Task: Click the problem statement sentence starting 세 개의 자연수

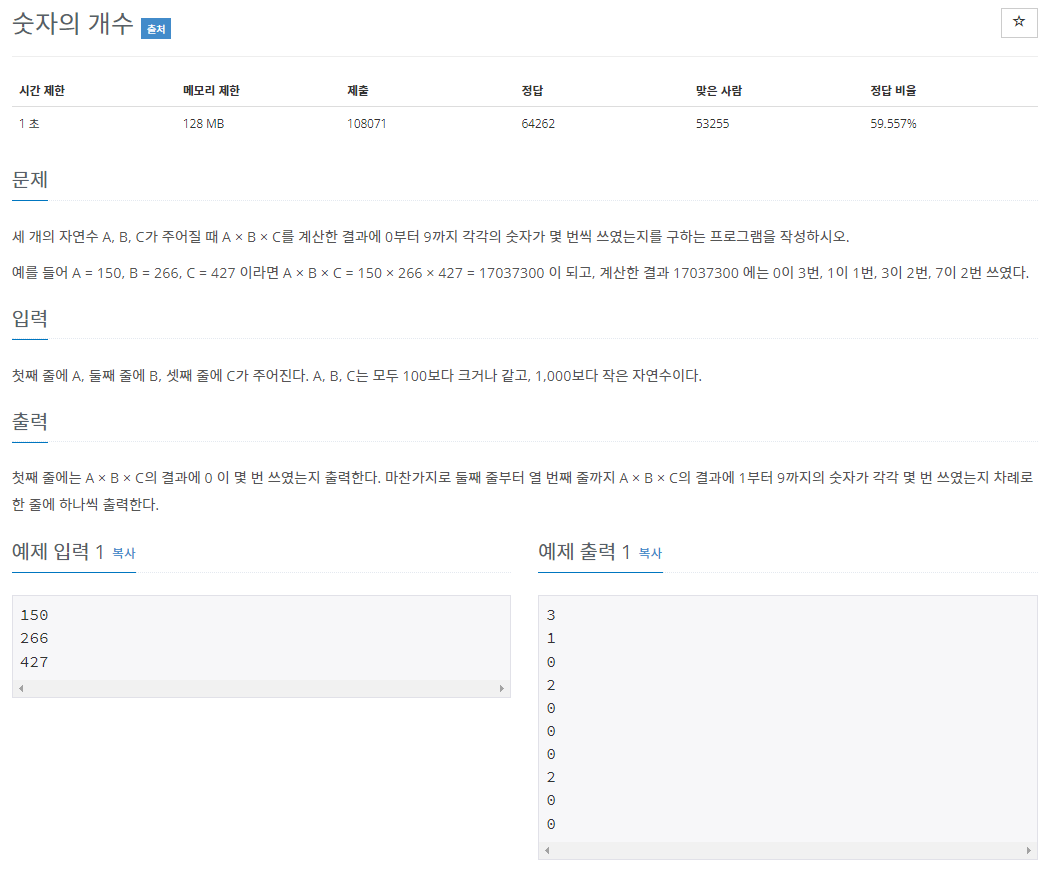Action: 431,237
